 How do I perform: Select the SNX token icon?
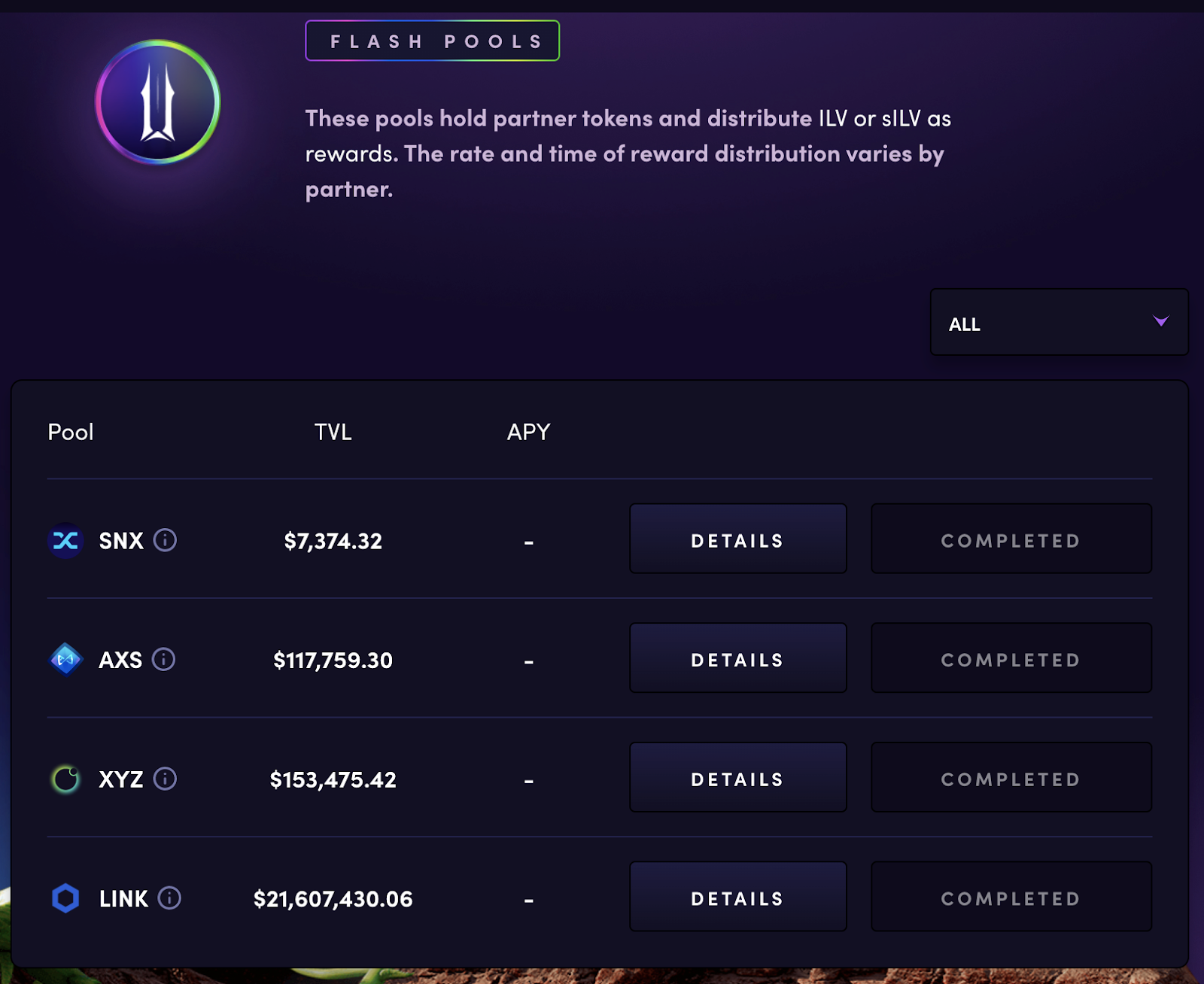(65, 540)
